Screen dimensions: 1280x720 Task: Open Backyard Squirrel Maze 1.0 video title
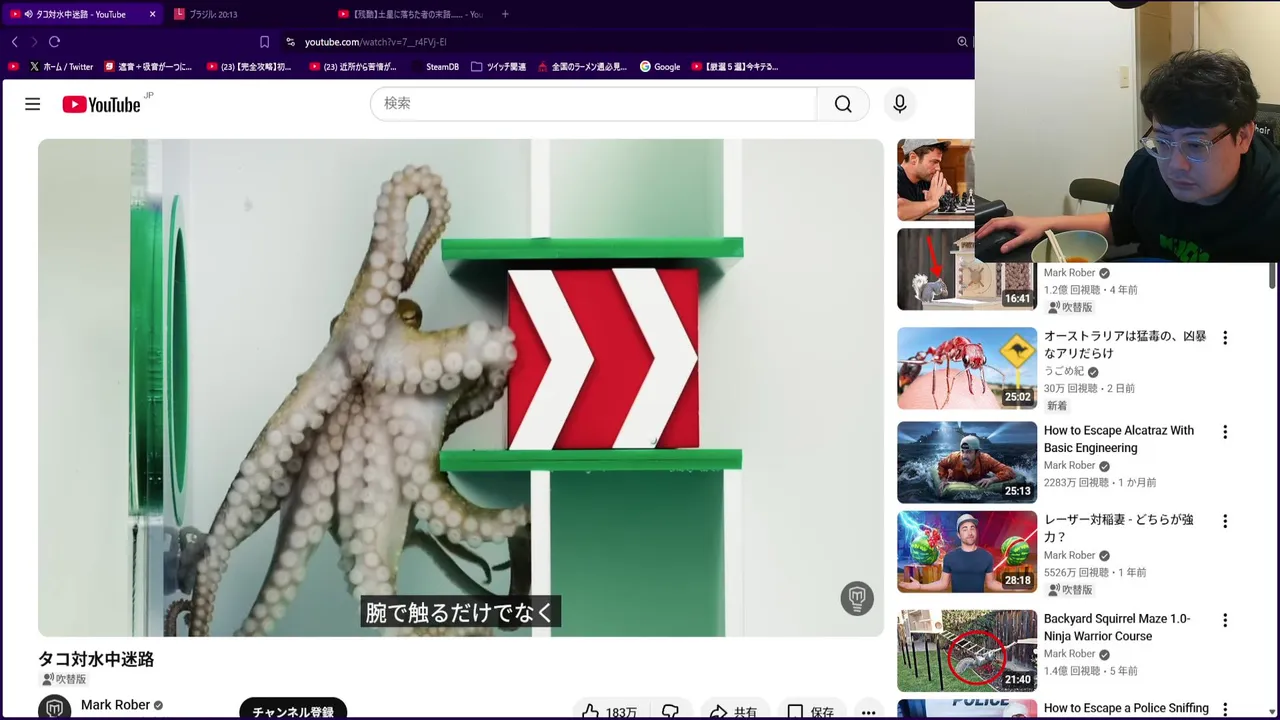tap(1117, 627)
